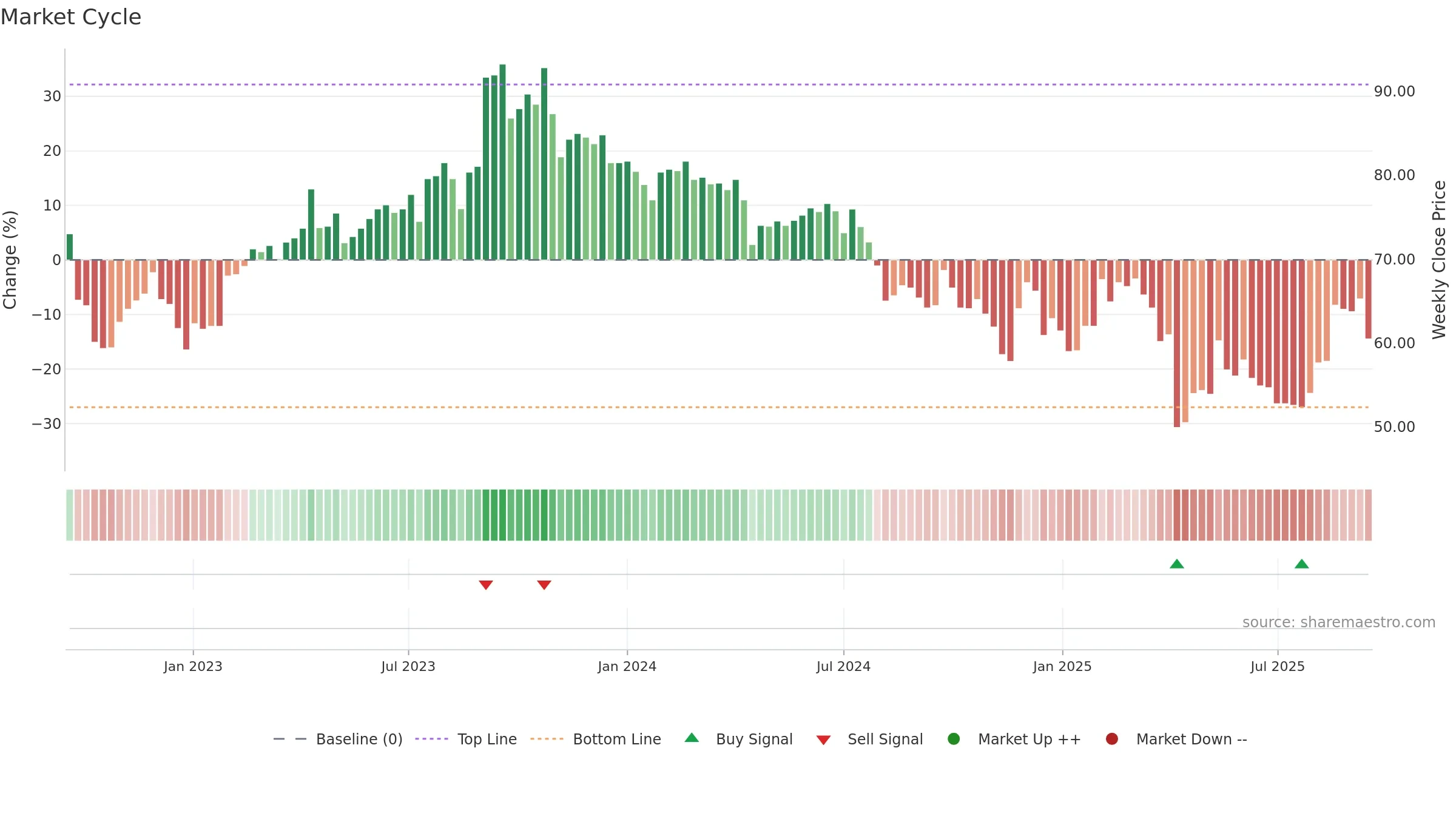Click the Jan 2024 axis label
The image size is (1456, 819).
(x=627, y=666)
